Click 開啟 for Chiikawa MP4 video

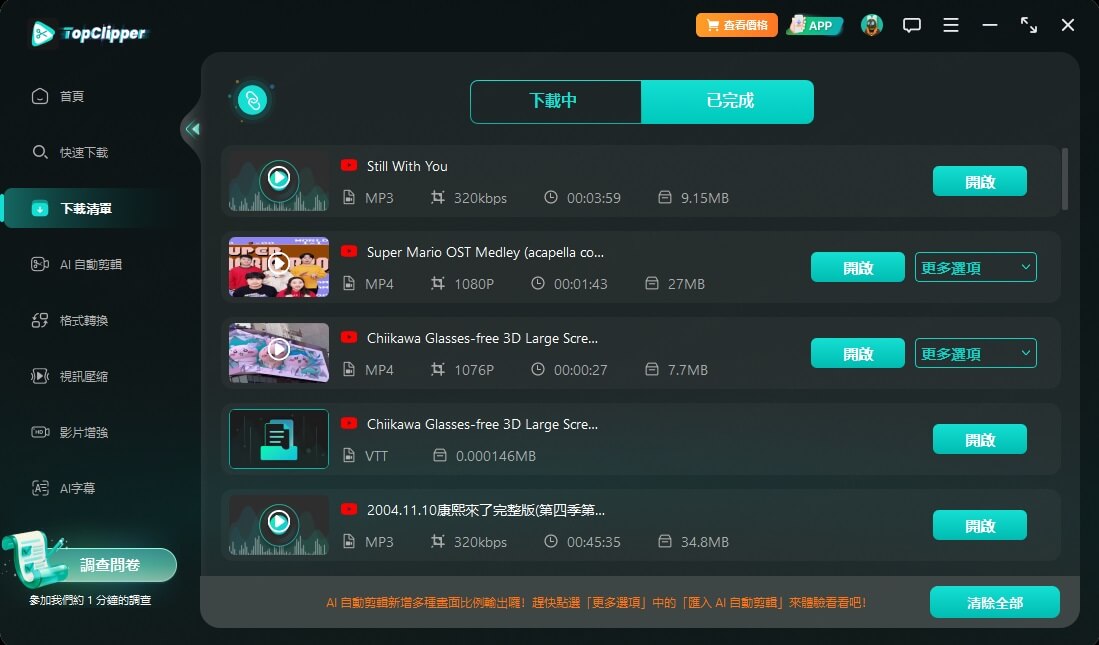pyautogui.click(x=858, y=353)
